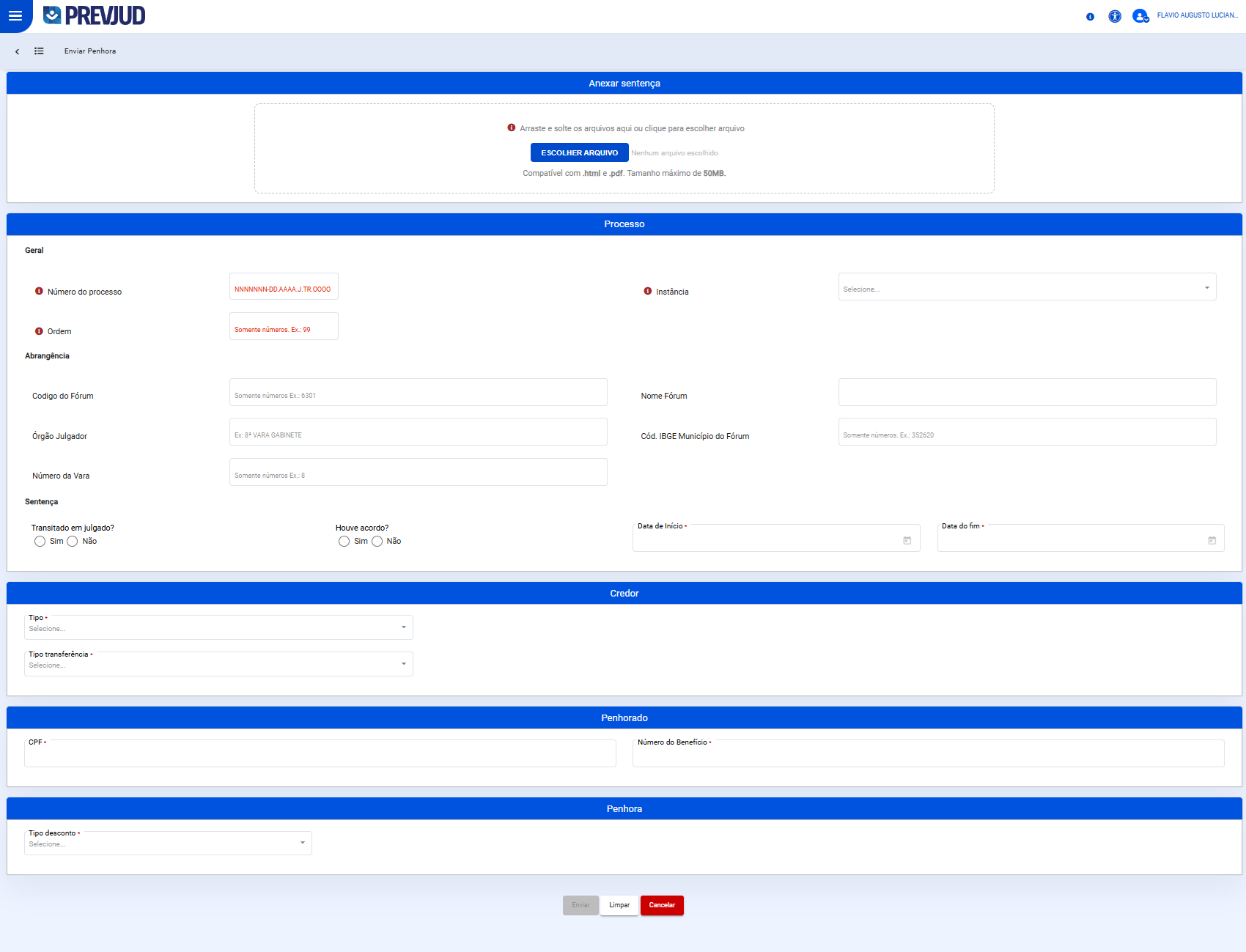
Task: Open the list view icon
Action: pos(39,51)
